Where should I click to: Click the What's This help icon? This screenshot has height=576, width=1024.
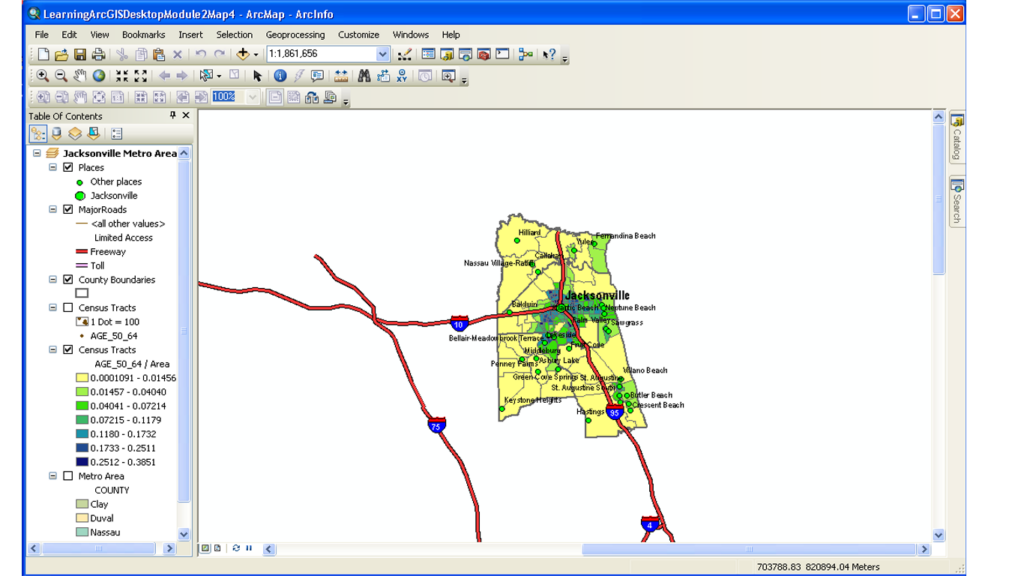point(549,54)
